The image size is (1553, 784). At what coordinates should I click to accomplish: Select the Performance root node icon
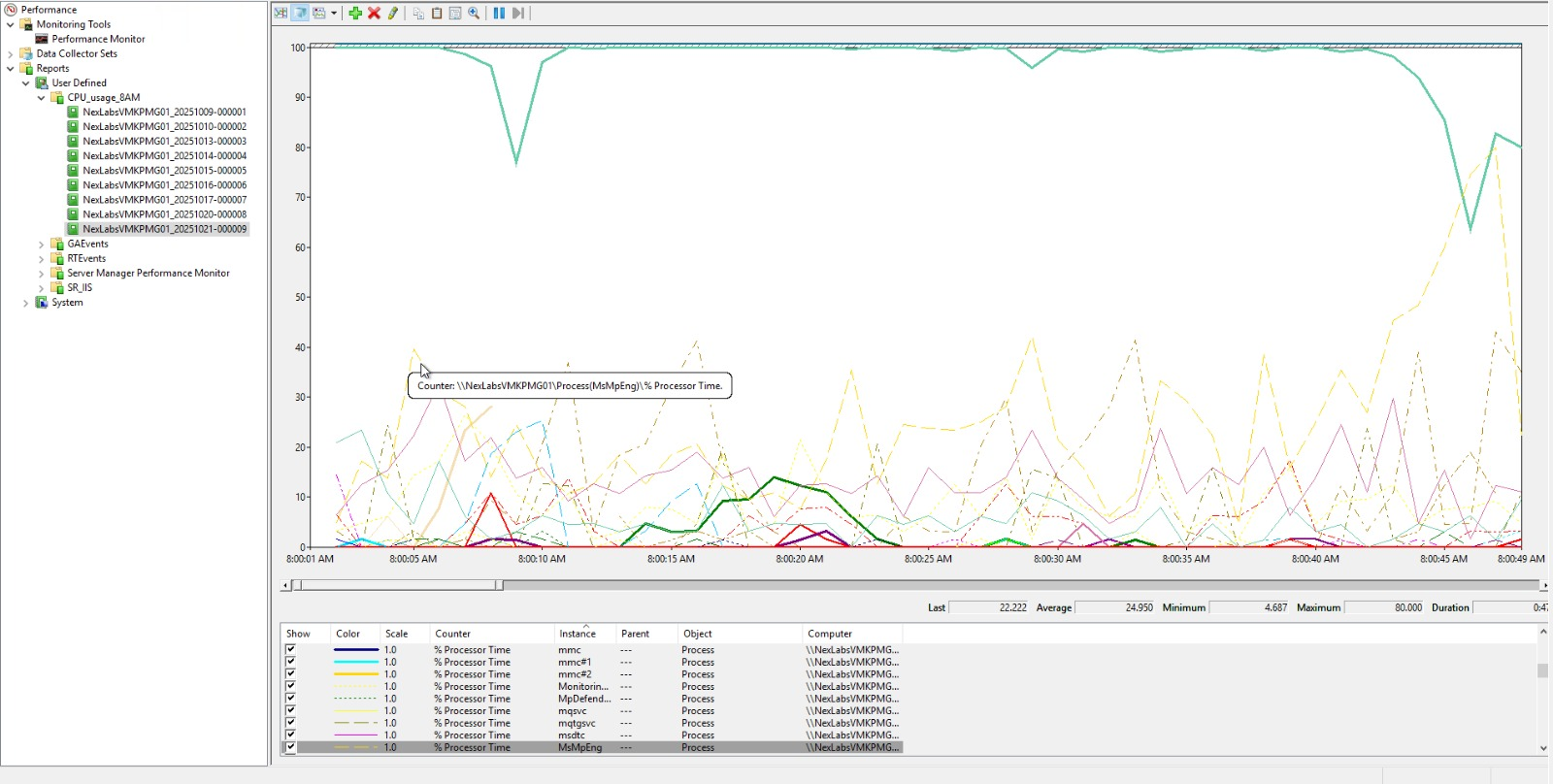coord(12,10)
